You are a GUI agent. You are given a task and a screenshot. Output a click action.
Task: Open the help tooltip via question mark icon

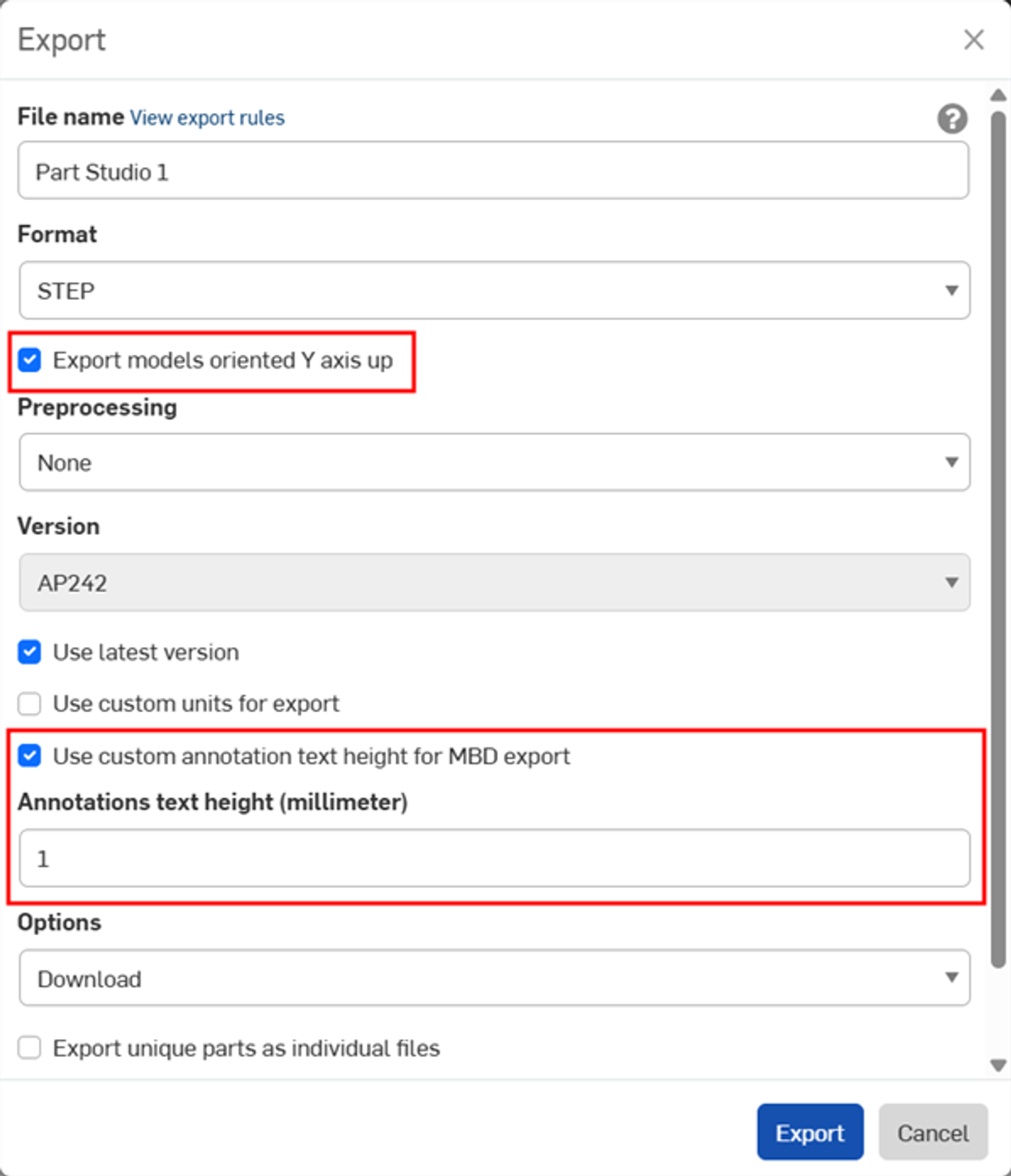[952, 119]
